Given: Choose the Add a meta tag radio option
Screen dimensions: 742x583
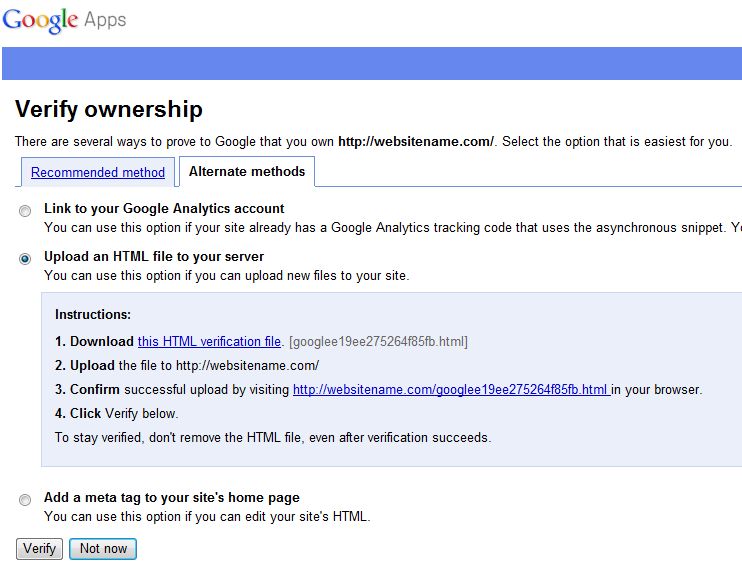Looking at the screenshot, I should [x=25, y=499].
